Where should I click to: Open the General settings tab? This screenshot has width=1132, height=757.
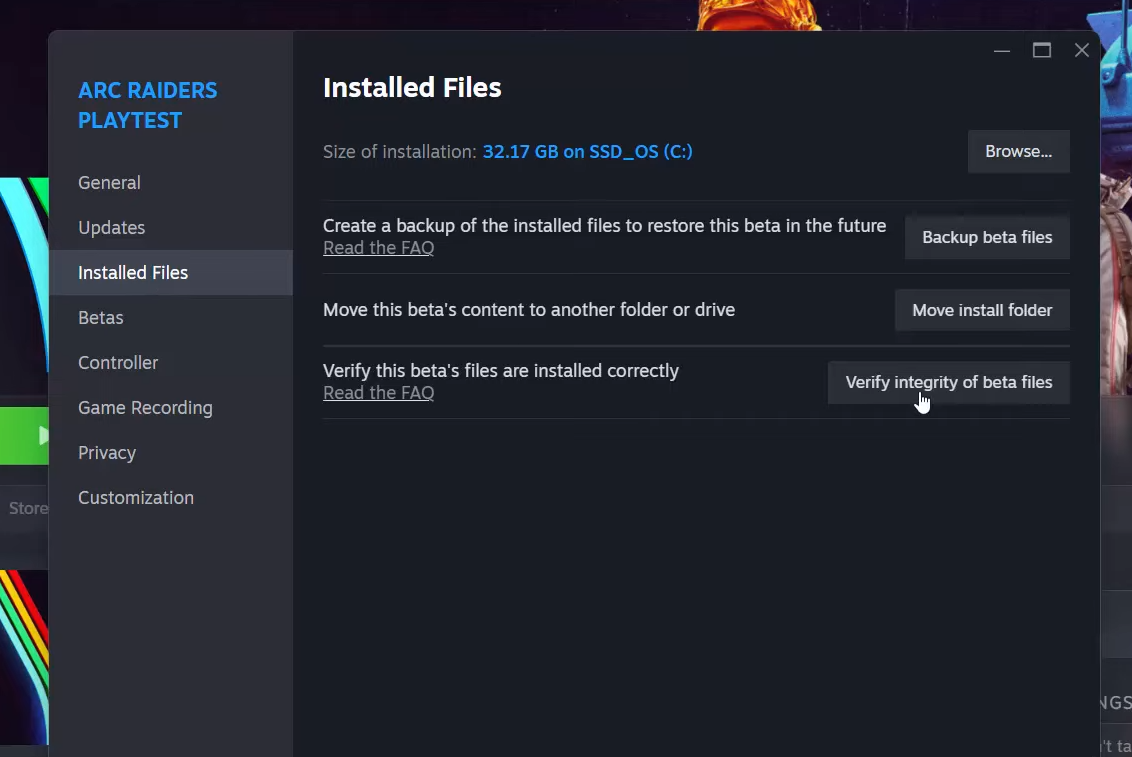pos(109,183)
